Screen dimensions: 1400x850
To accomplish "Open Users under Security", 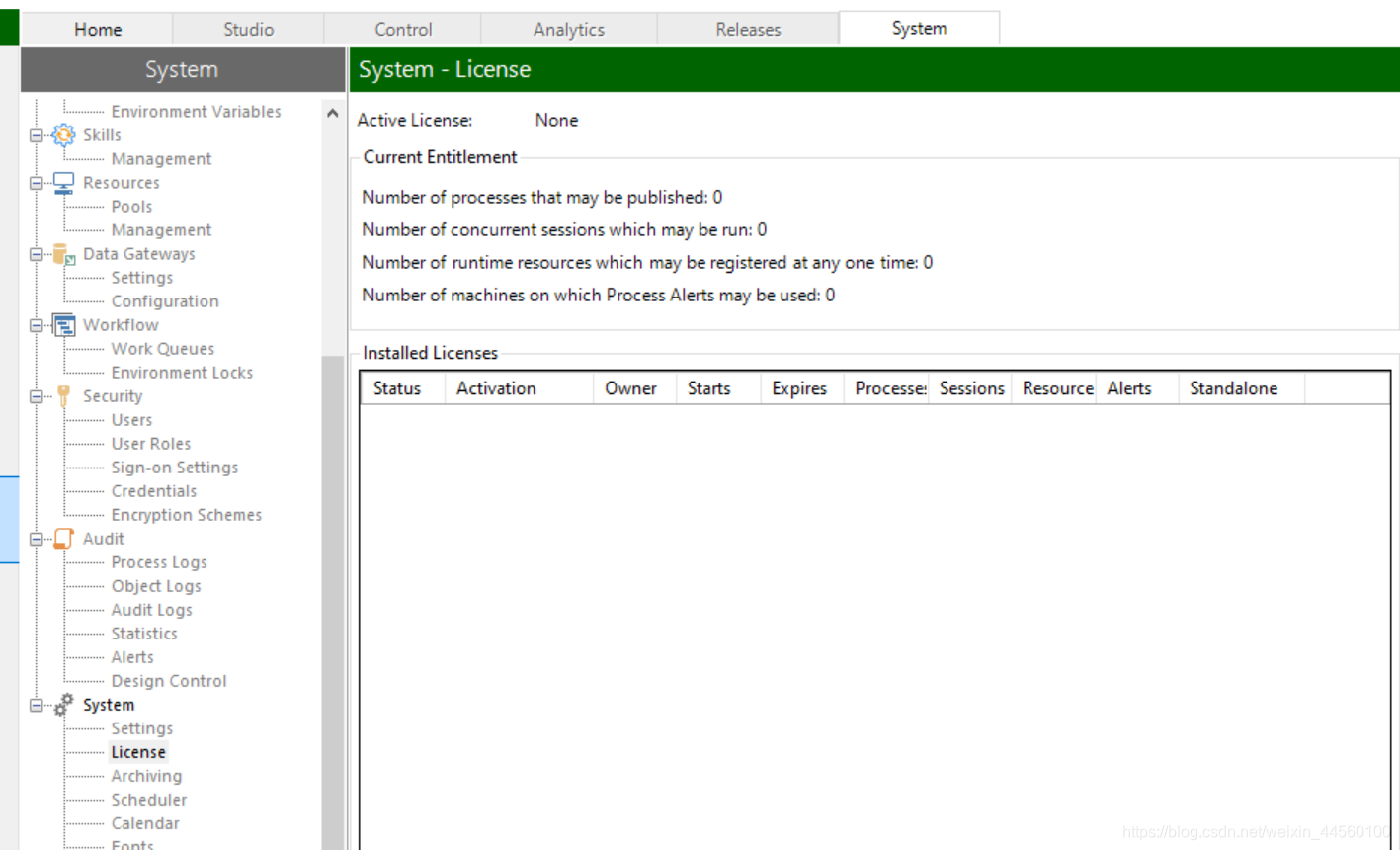I will 131,420.
